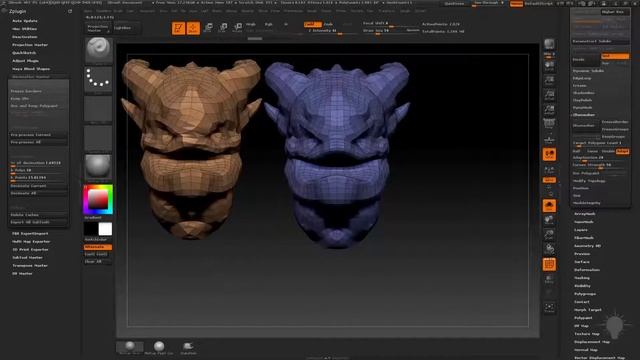640x360 pixels.
Task: Click the Divide button
Action: click(x=586, y=60)
